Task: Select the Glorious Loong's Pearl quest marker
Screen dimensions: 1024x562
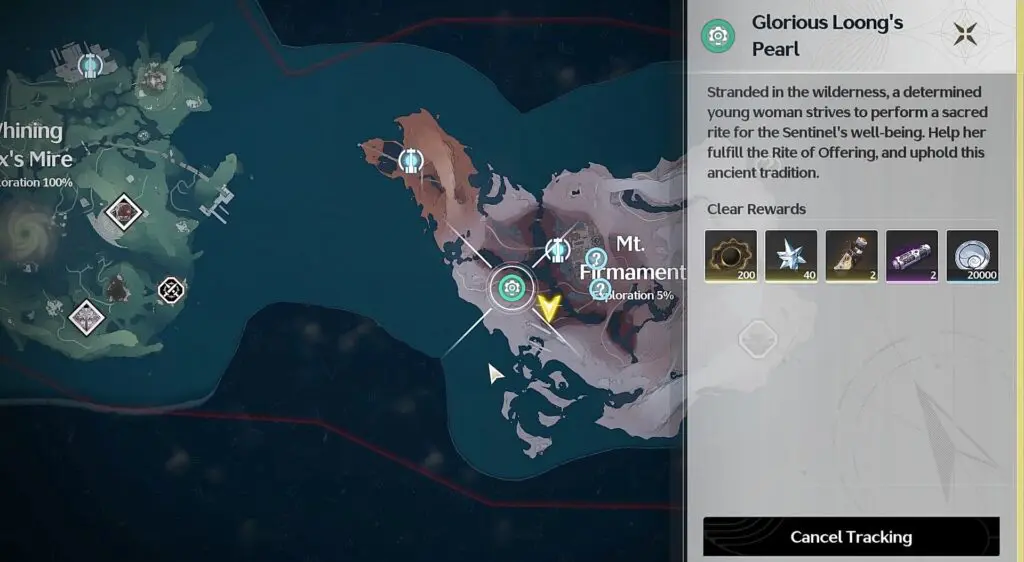Action: (511, 288)
